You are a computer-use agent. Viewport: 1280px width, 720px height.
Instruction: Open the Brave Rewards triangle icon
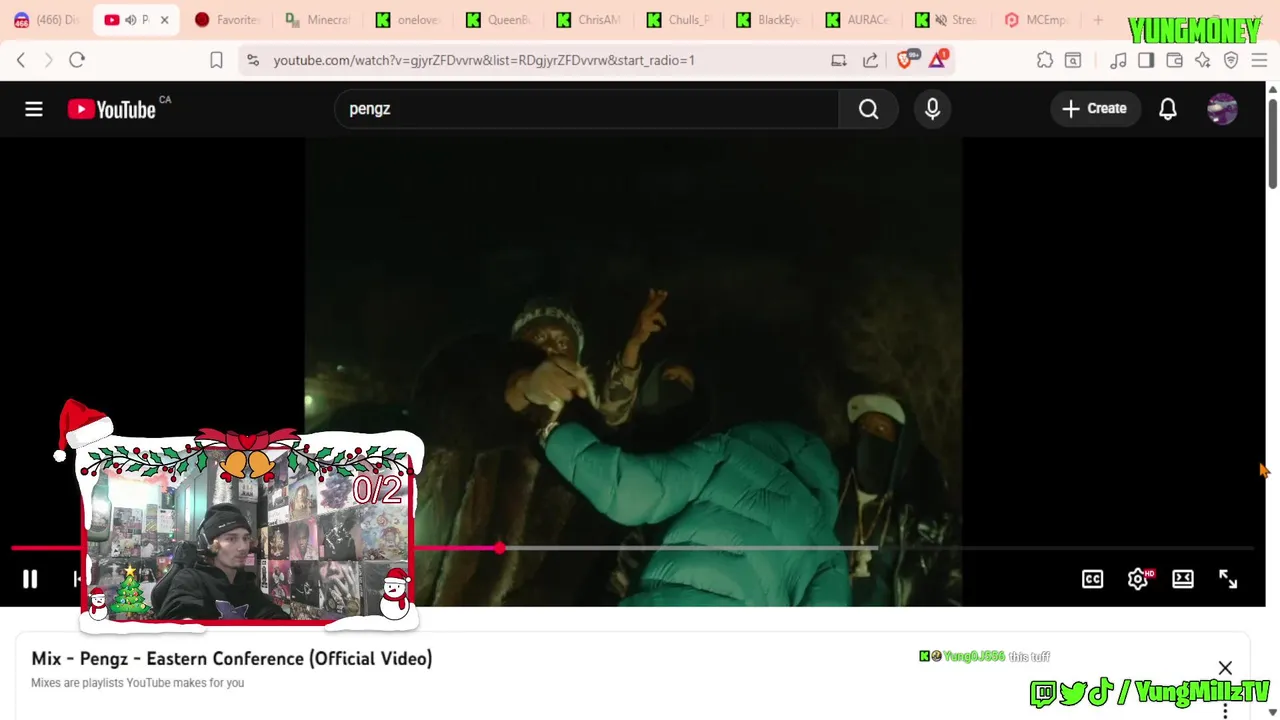[x=938, y=60]
